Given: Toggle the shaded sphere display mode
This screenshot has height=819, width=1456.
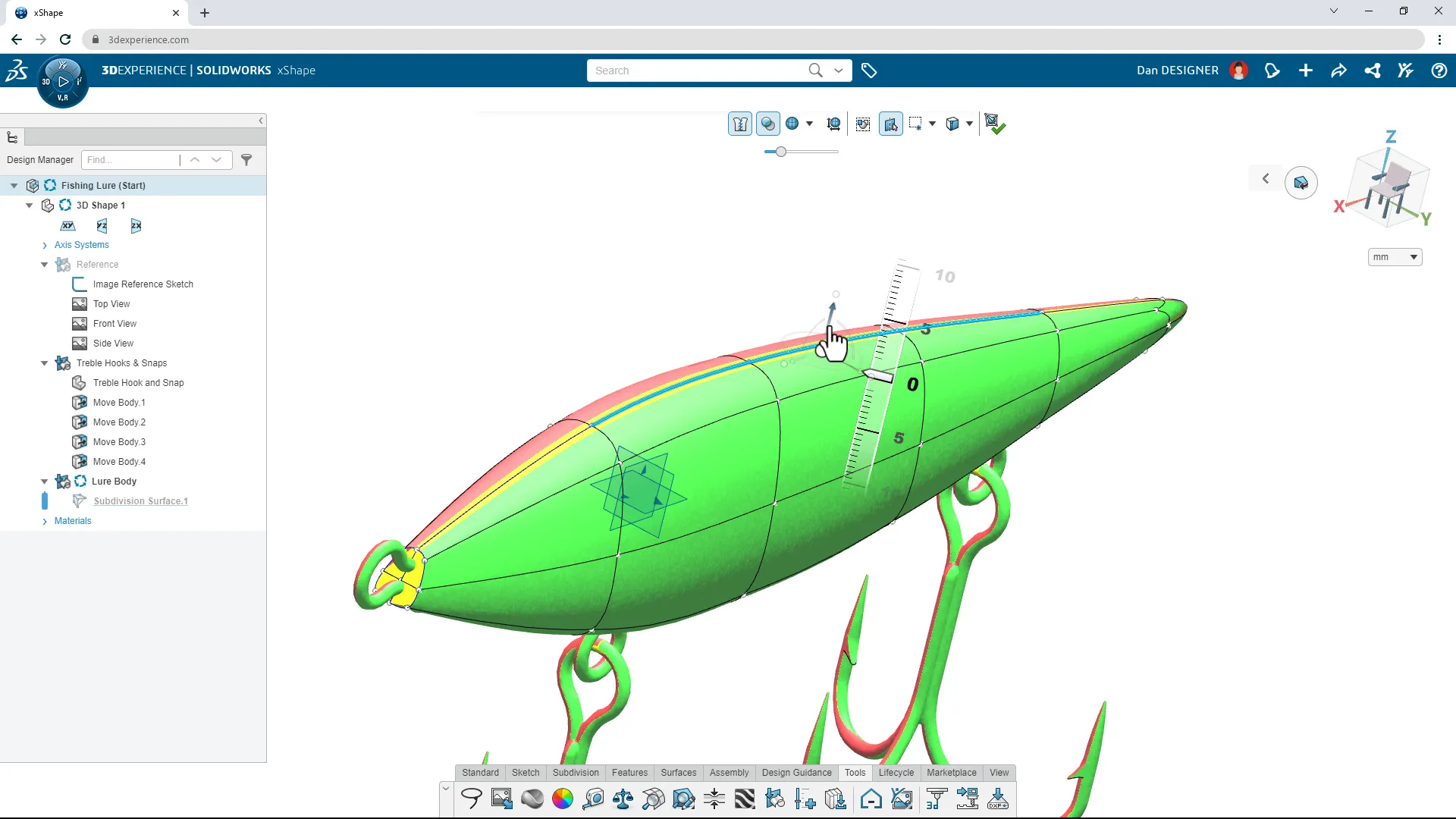Looking at the screenshot, I should coord(768,123).
